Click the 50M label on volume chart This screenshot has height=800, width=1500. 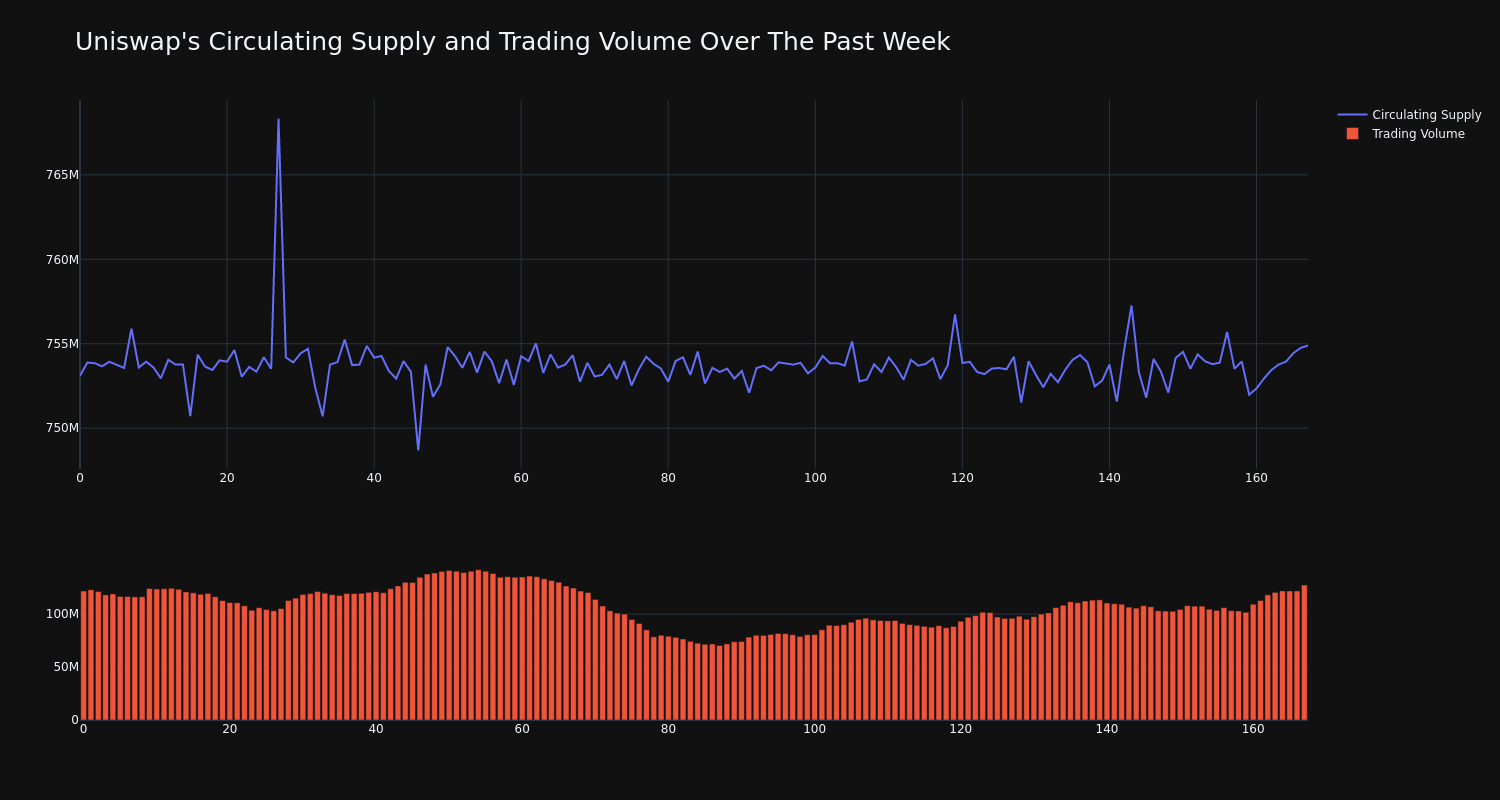tap(66, 667)
